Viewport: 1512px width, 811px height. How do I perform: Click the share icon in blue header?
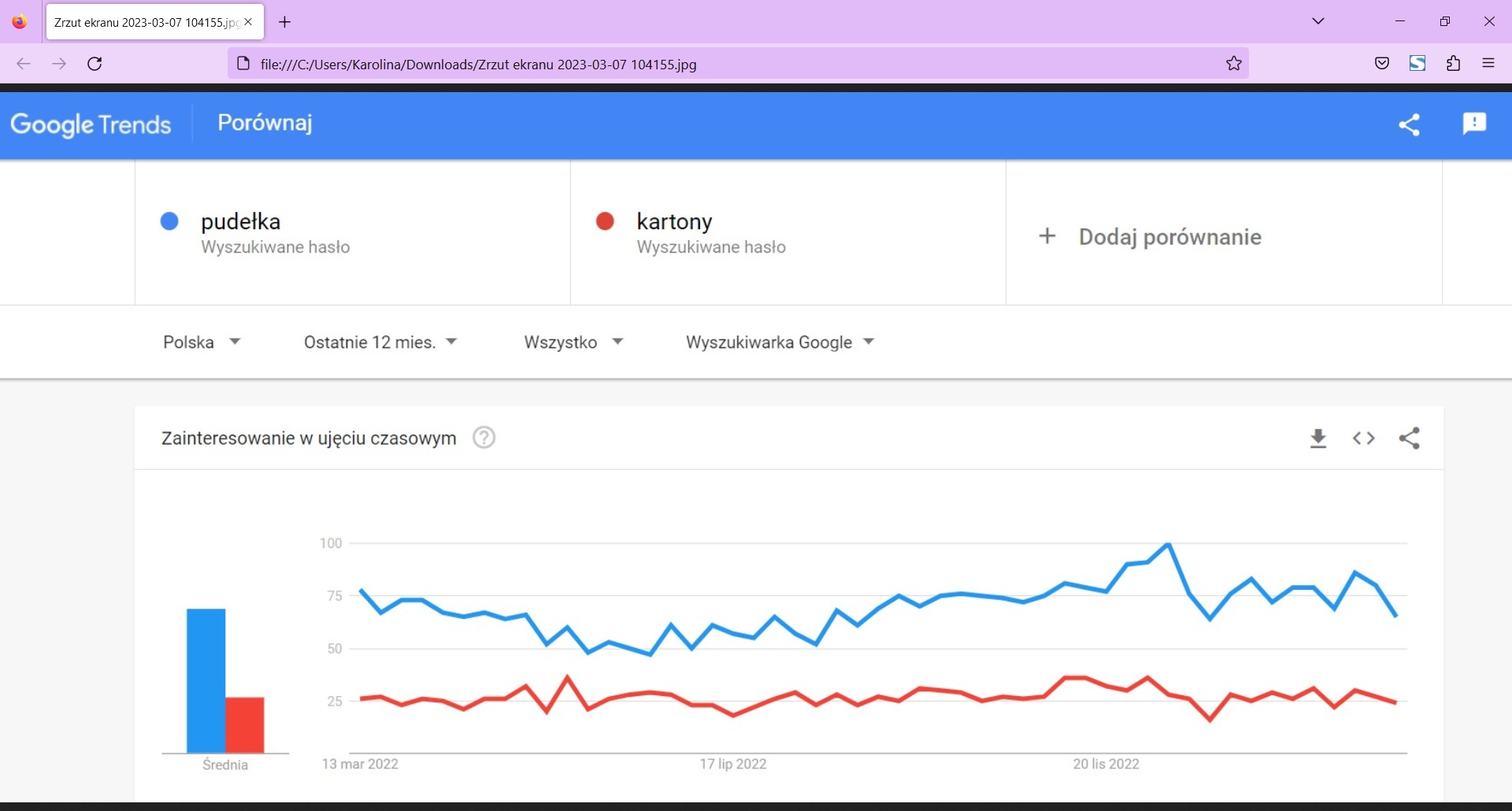point(1409,124)
